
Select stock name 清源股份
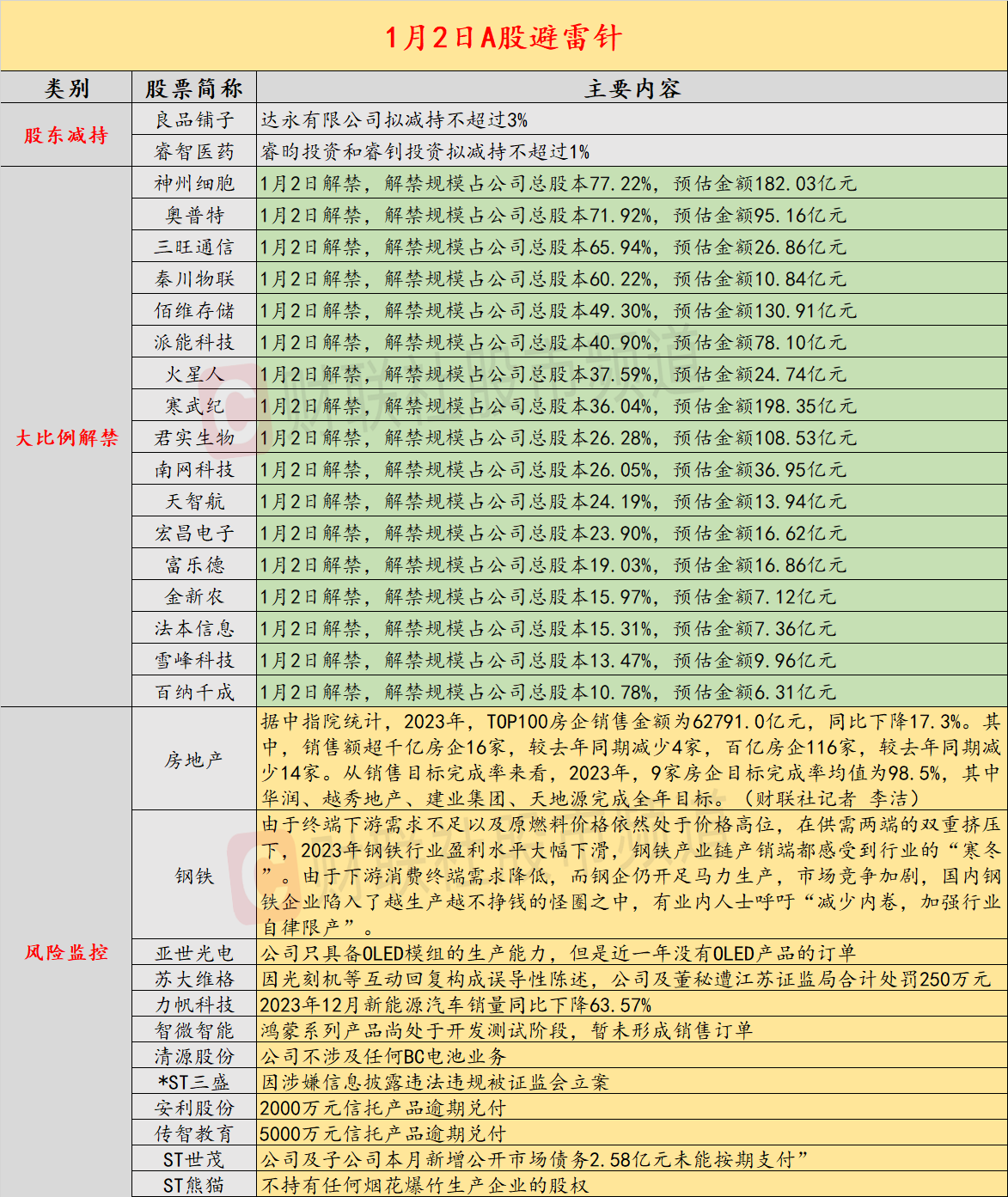point(194,1056)
